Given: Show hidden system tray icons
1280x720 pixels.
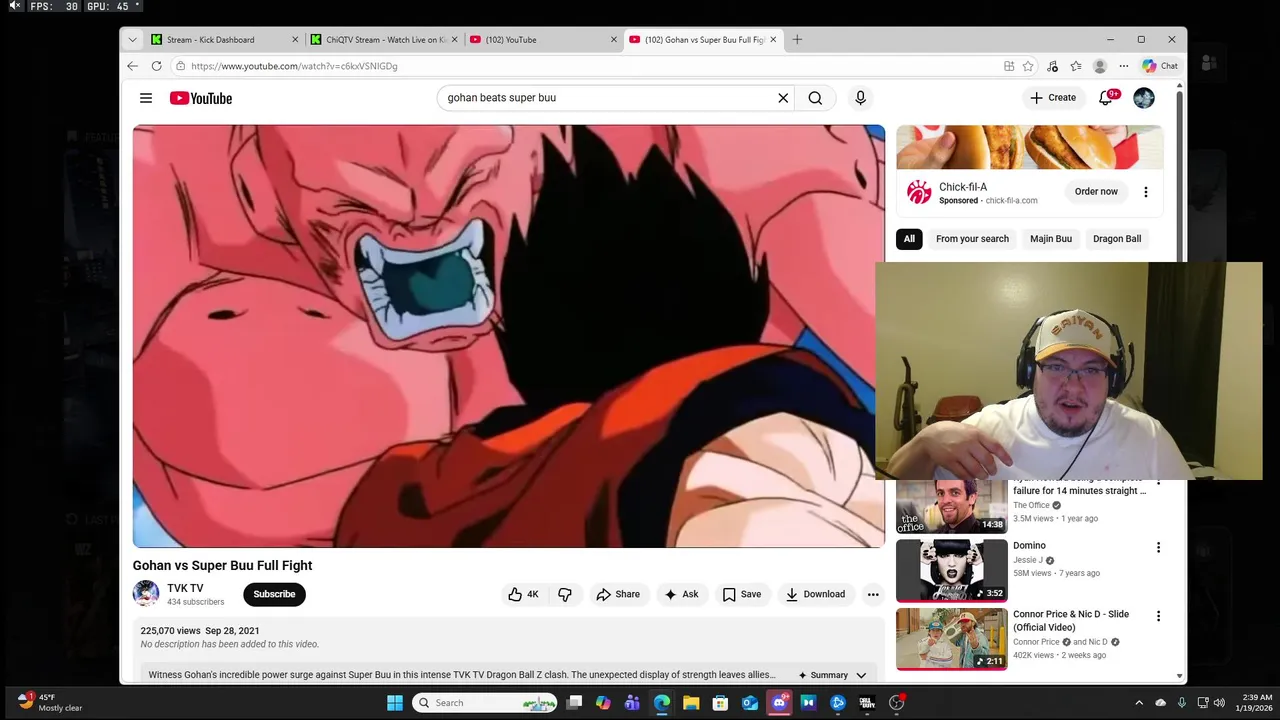Looking at the screenshot, I should tap(1138, 703).
